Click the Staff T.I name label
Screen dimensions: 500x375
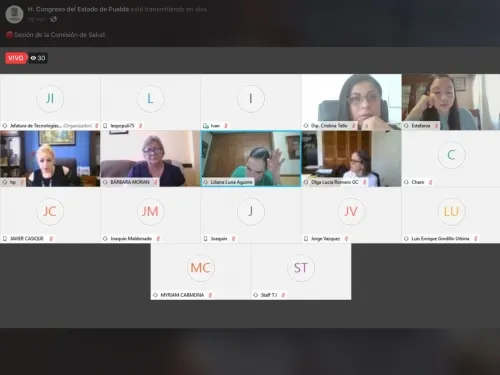269,295
